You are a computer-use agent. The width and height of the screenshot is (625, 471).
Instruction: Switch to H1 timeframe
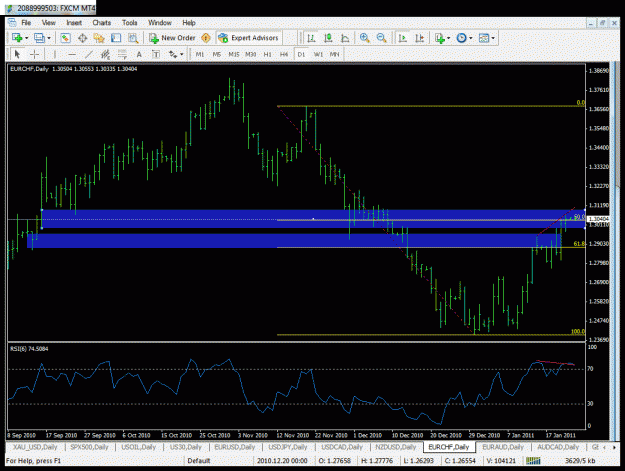(267, 54)
